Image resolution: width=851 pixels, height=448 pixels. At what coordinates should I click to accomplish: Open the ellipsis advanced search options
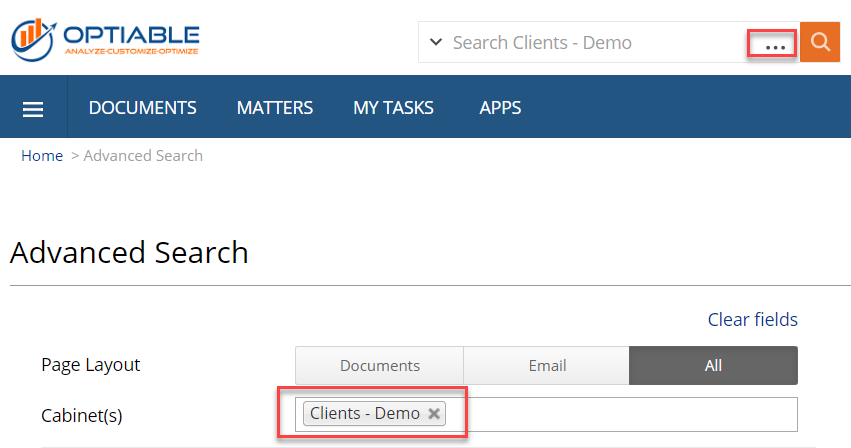775,47
